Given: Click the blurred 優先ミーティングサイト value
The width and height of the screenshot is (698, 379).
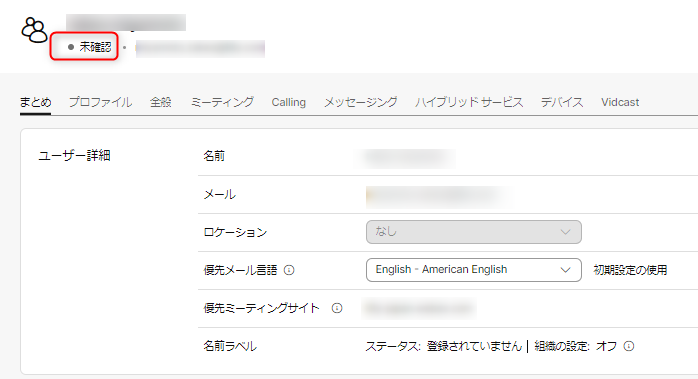Looking at the screenshot, I should click(419, 308).
